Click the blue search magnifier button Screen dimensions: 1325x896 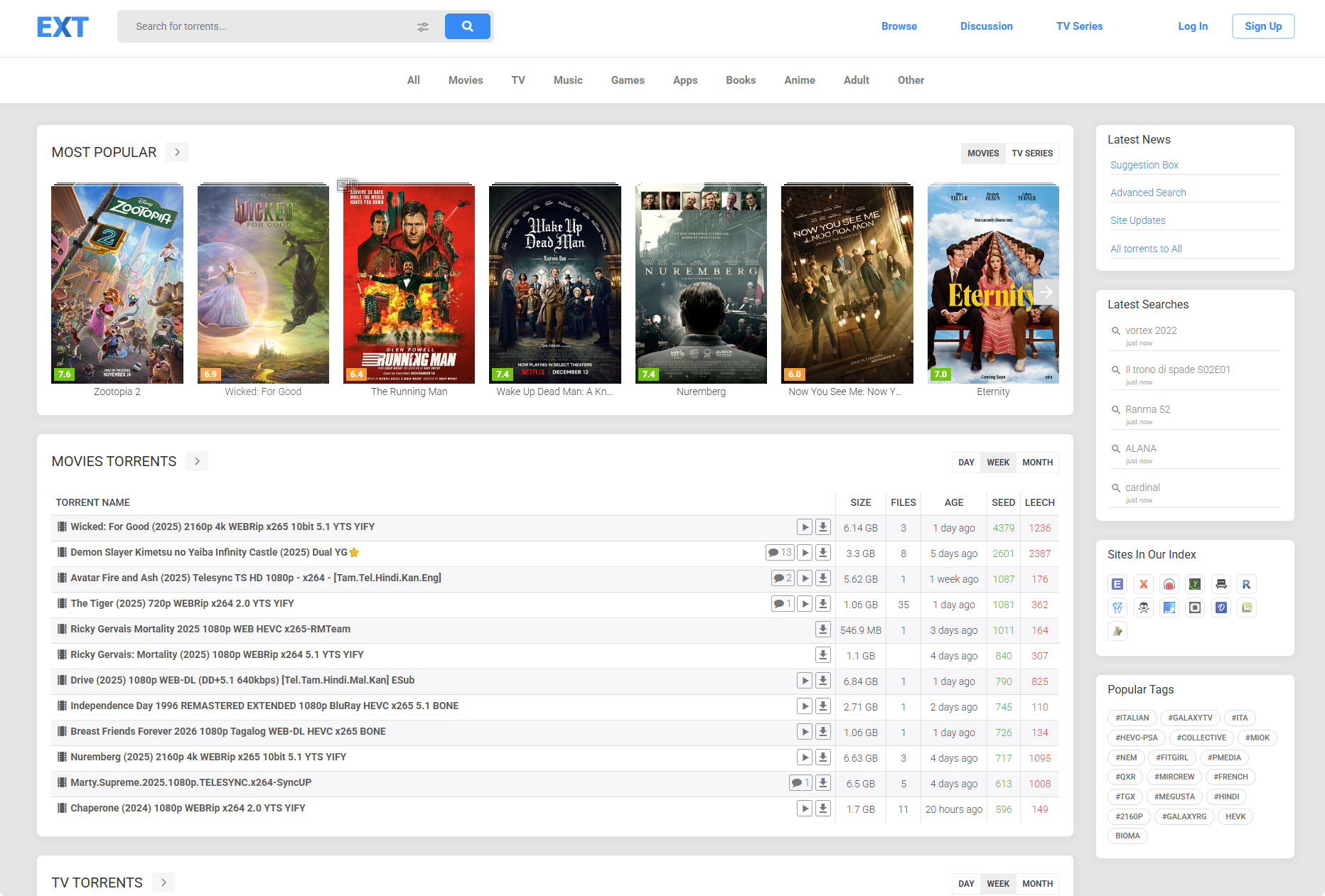tap(467, 26)
